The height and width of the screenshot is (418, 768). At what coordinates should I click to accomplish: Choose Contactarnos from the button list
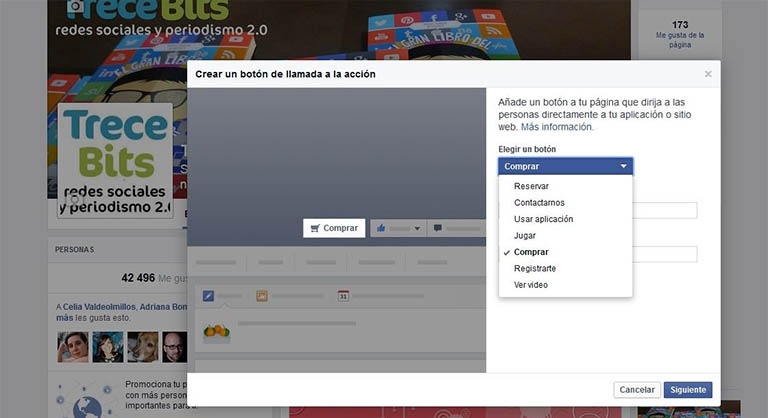tap(538, 203)
